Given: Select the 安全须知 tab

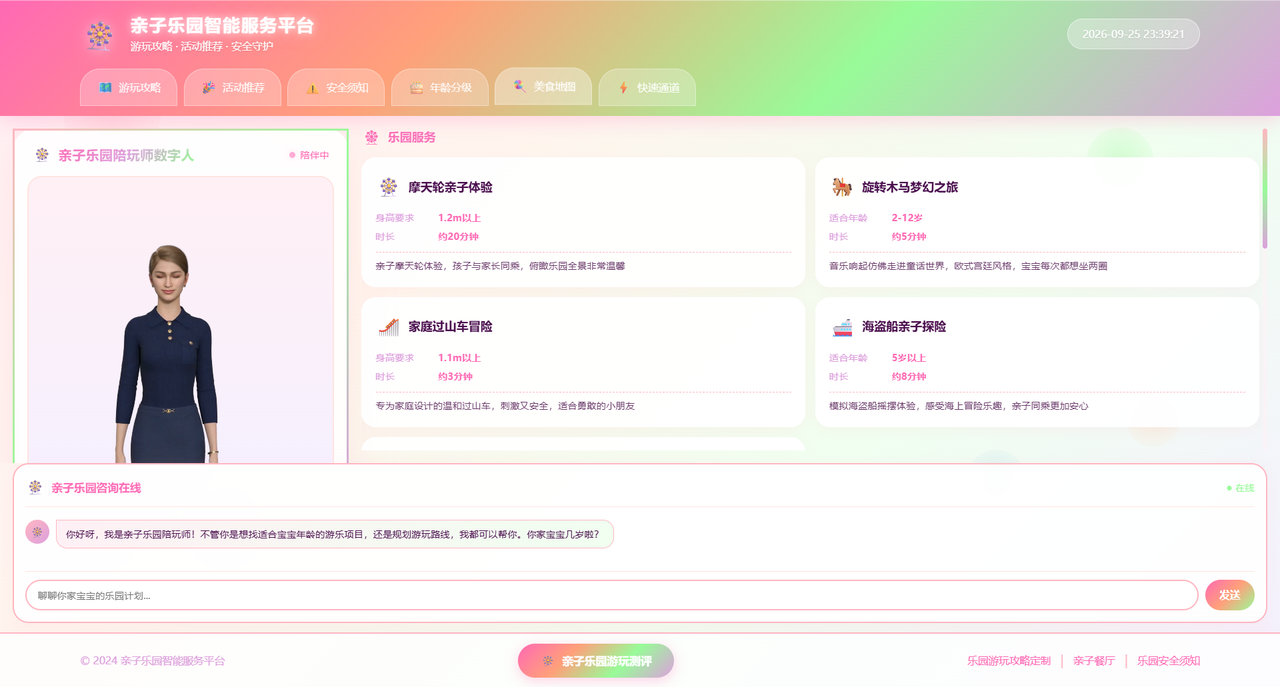Looking at the screenshot, I should pos(336,88).
